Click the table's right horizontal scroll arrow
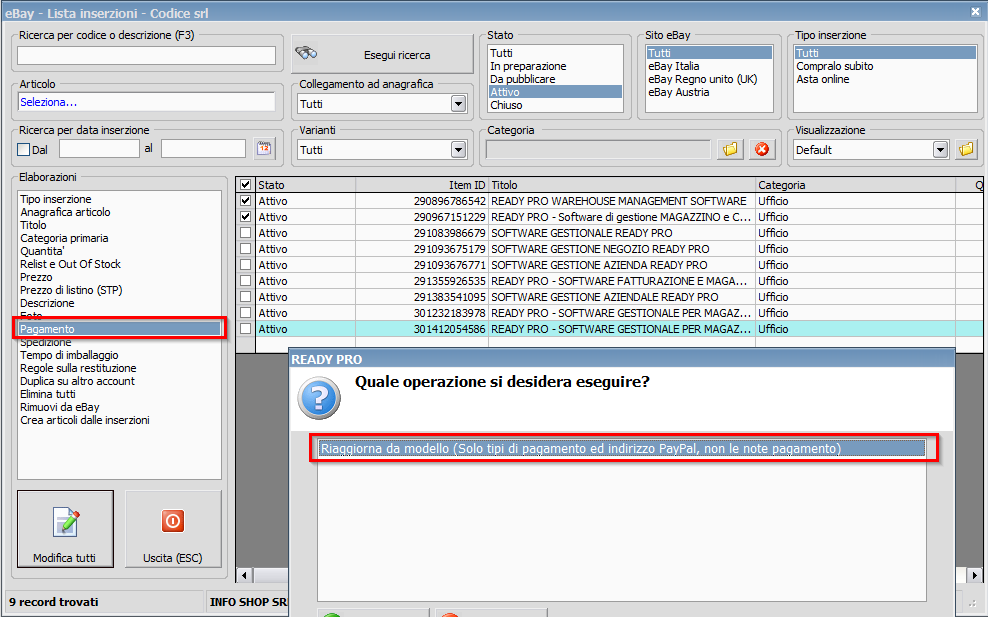 (975, 575)
